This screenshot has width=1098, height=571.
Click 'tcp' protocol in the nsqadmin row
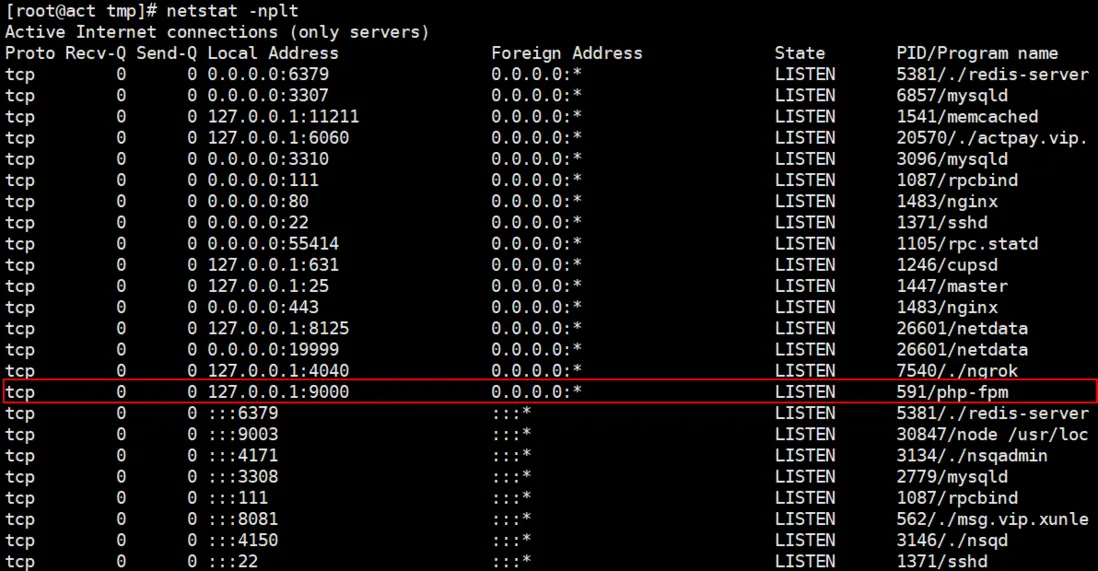pos(20,456)
